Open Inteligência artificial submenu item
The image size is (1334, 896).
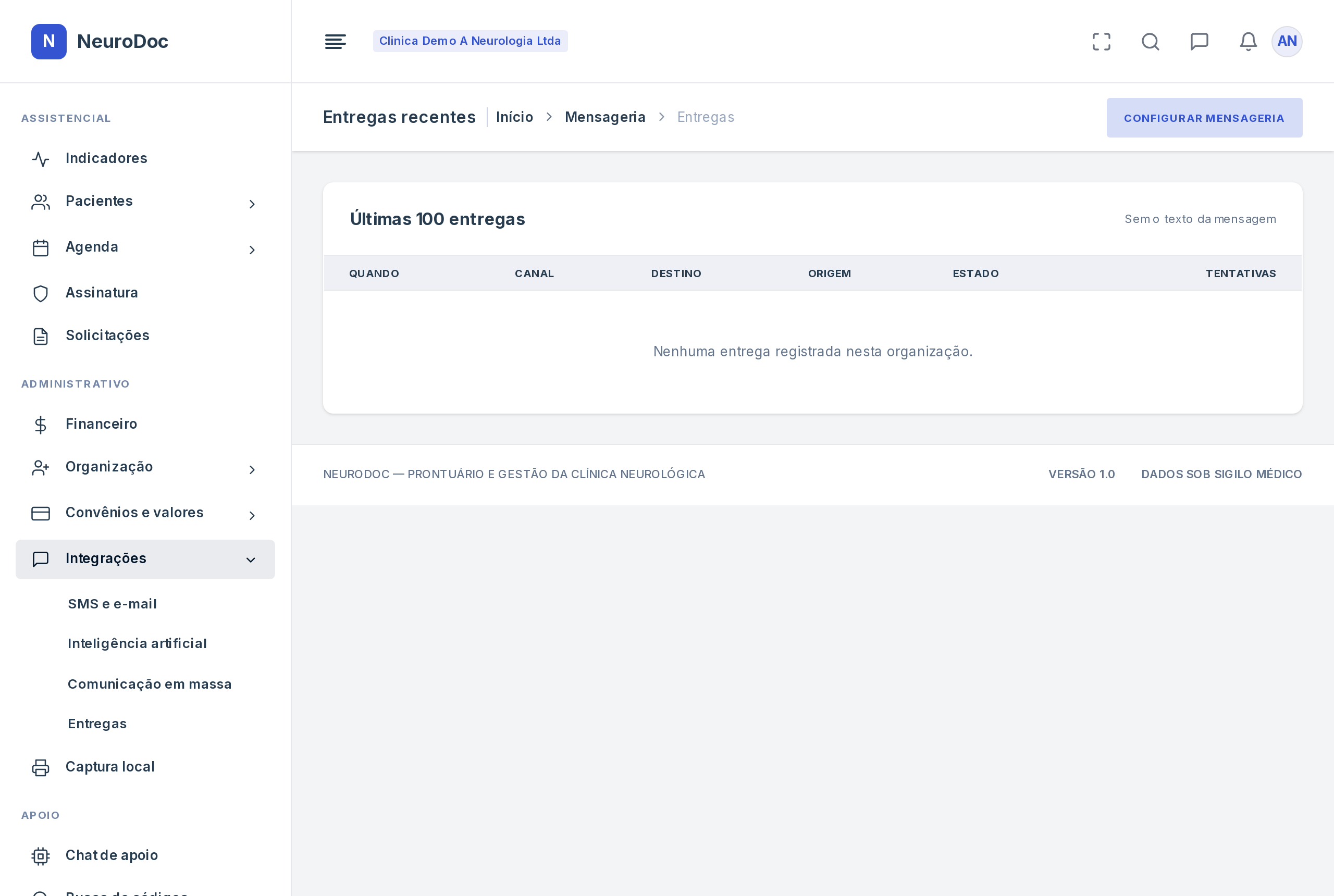click(x=137, y=643)
